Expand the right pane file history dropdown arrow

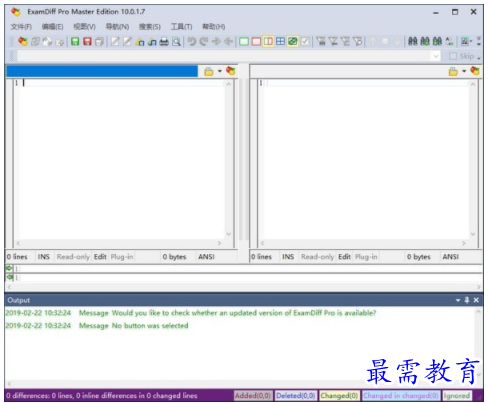464,71
